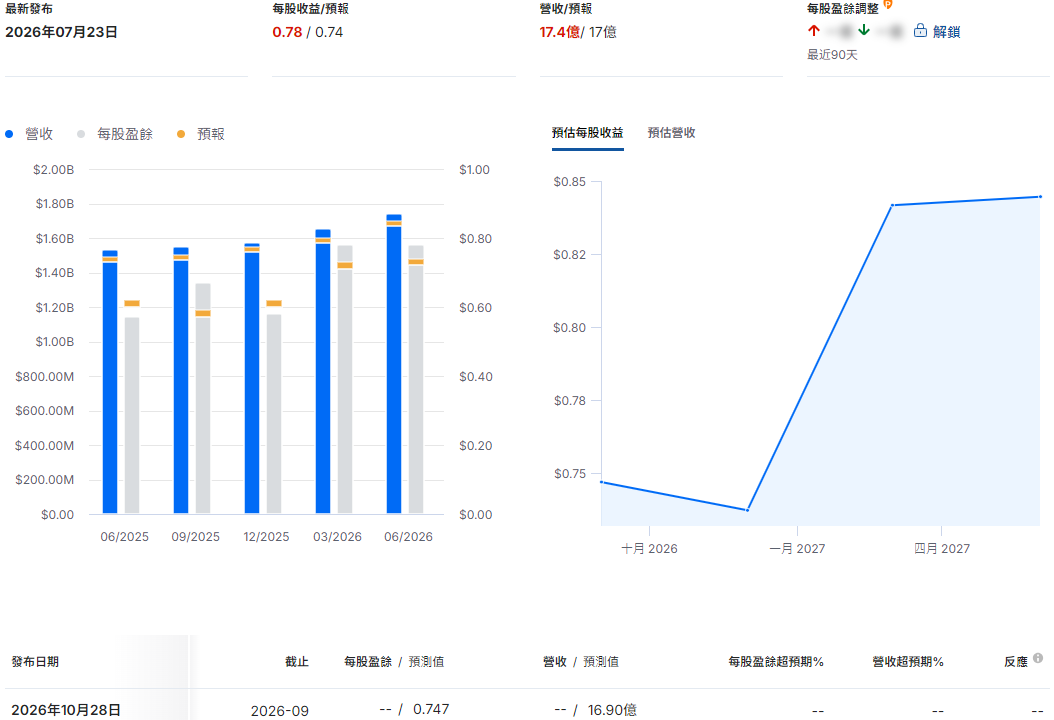
Task: Click the 0.78 EPS actual value
Action: pyautogui.click(x=287, y=32)
